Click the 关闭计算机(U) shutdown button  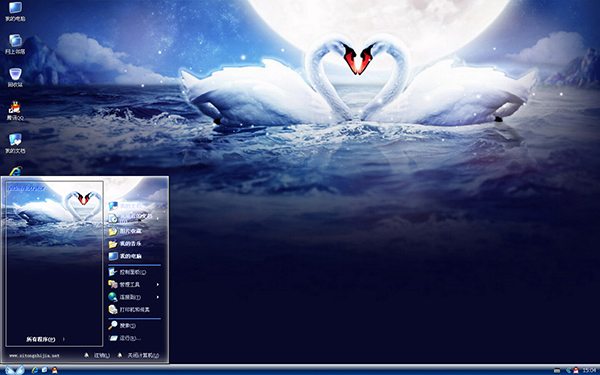(x=138, y=355)
